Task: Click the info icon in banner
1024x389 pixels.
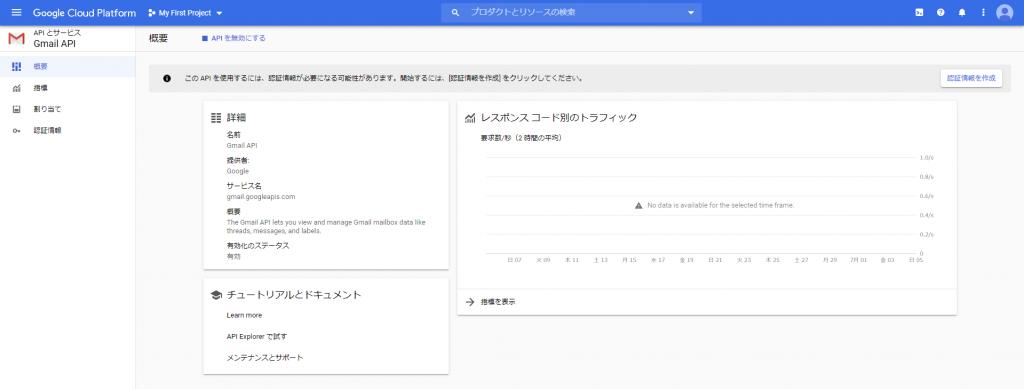Action: [x=167, y=78]
